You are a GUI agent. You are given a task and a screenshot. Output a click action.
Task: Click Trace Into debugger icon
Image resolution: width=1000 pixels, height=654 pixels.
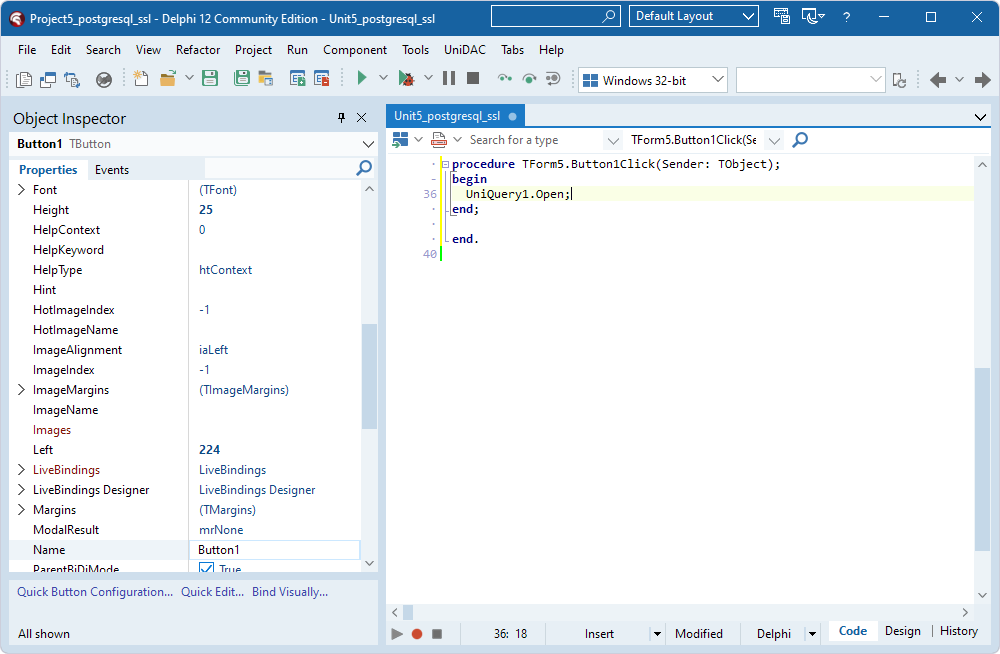click(x=504, y=78)
